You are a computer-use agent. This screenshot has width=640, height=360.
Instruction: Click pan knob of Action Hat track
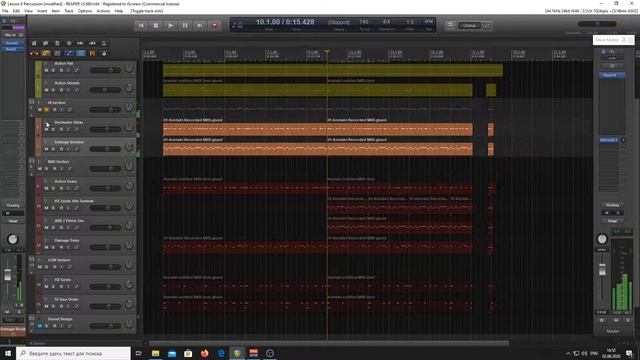[x=129, y=68]
